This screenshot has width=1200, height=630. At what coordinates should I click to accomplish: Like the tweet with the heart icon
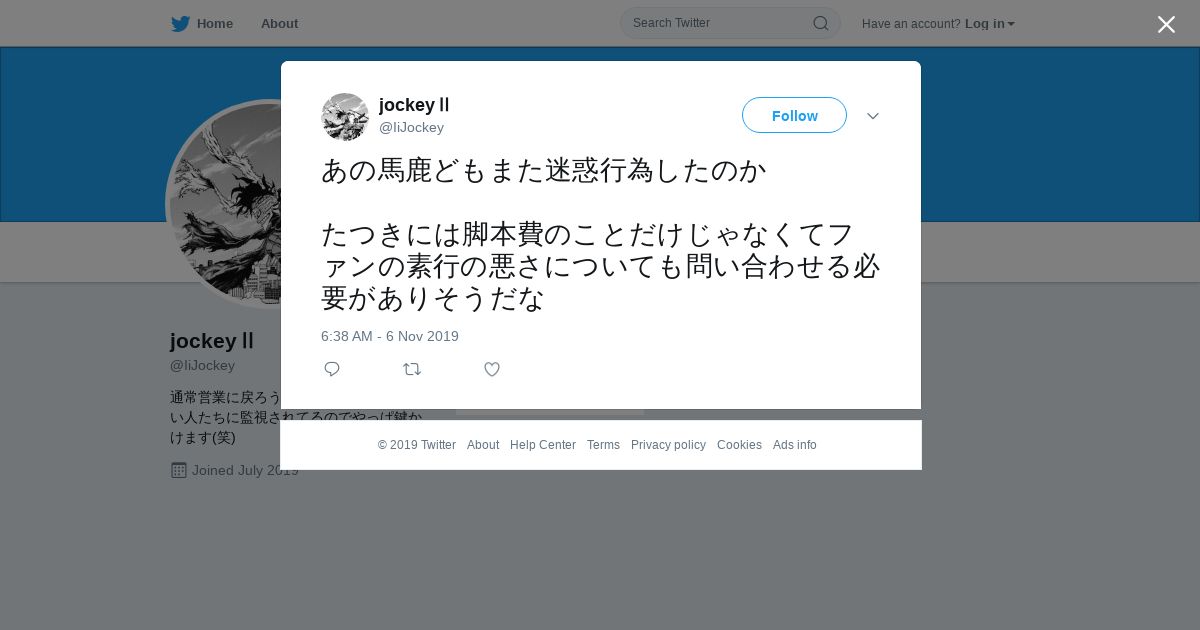tap(492, 369)
